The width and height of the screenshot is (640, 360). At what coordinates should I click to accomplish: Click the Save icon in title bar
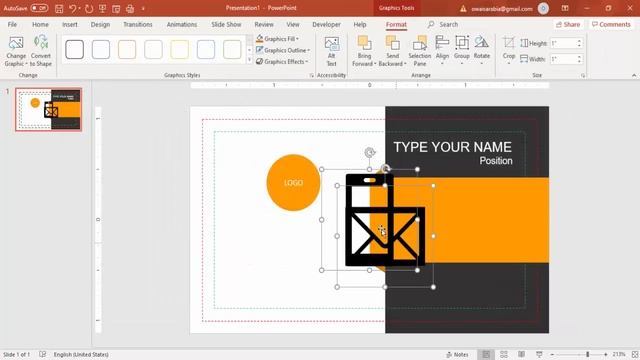(x=59, y=9)
